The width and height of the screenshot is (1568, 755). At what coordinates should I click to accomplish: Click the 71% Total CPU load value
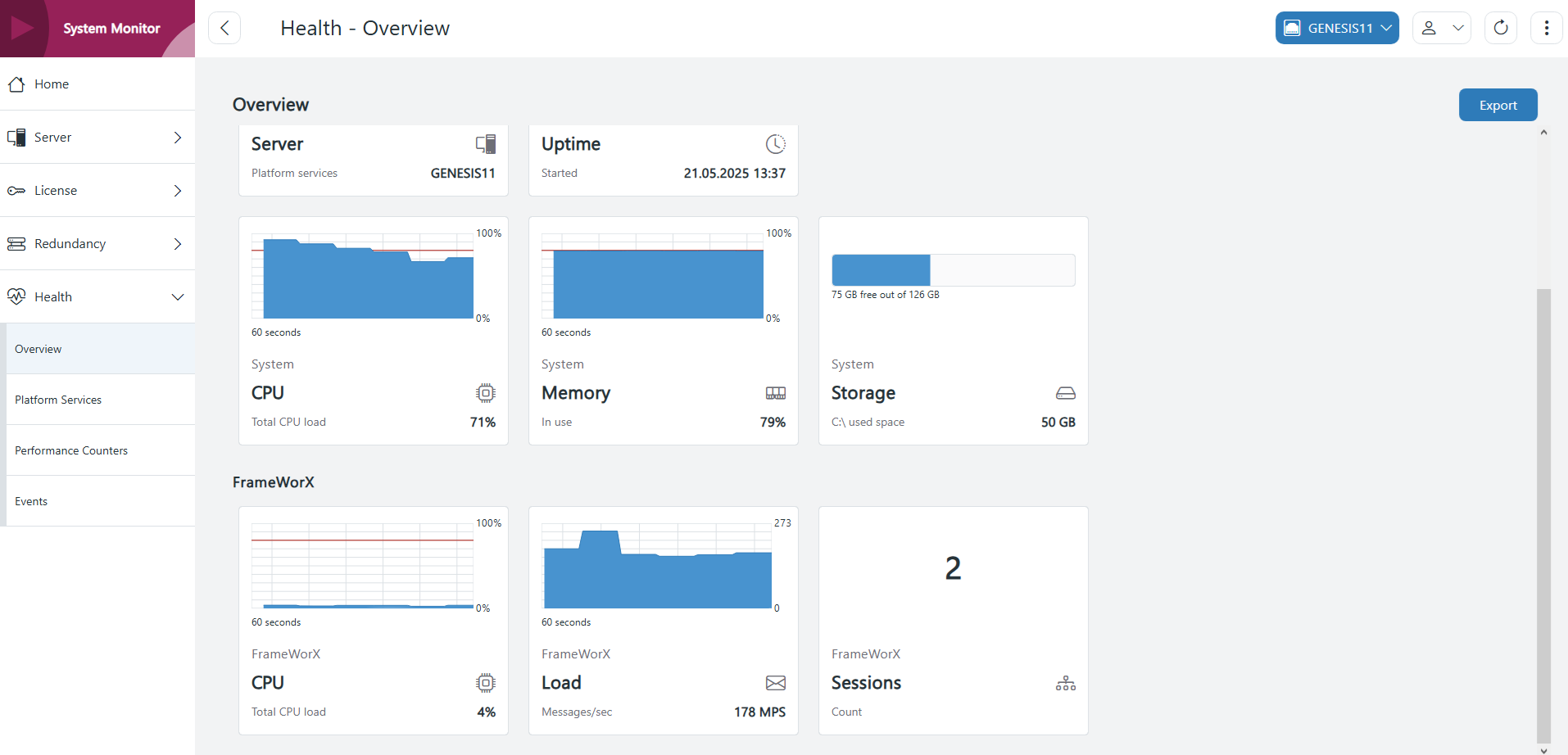[x=483, y=423]
